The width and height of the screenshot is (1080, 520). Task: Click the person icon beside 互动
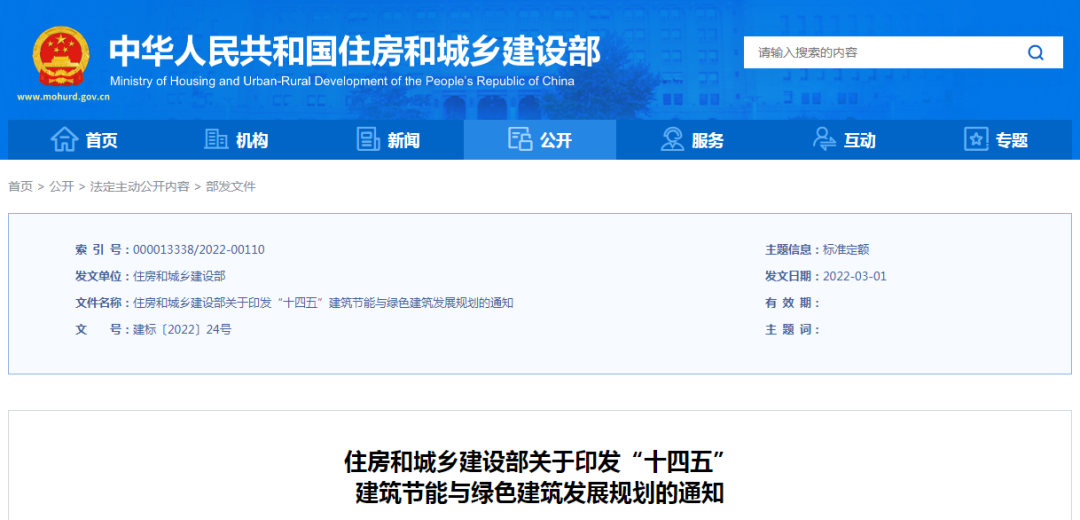(x=824, y=140)
